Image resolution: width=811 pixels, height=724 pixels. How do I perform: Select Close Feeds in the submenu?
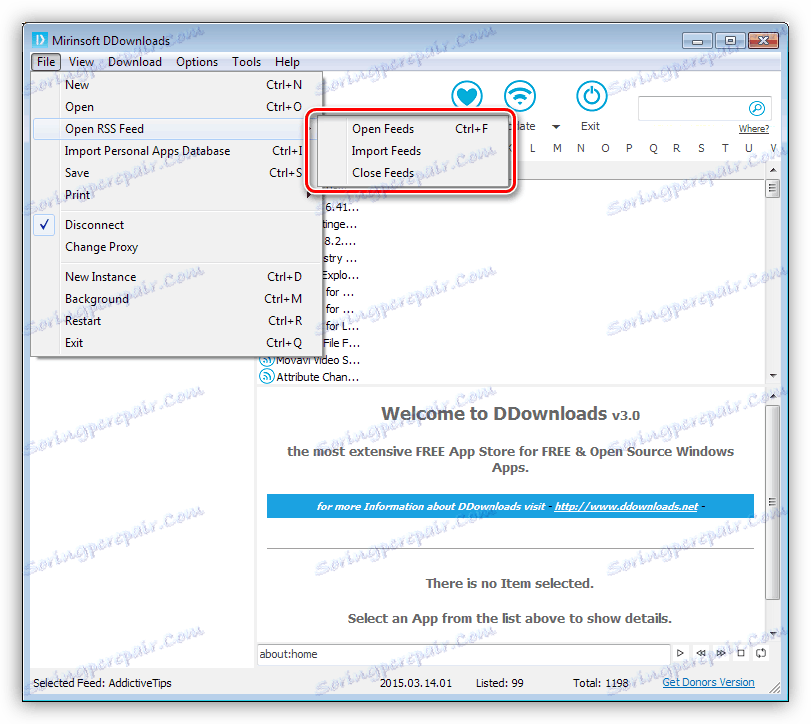click(x=413, y=173)
